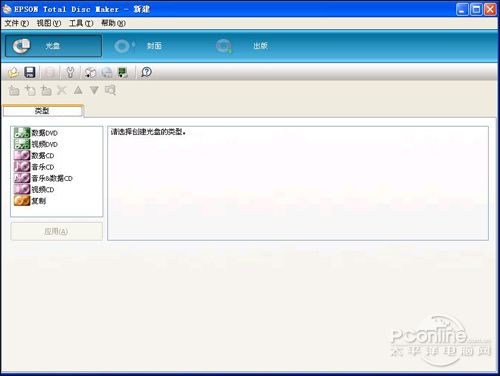Open the 帮助 menu
Image resolution: width=500 pixels, height=376 pixels.
tap(113, 23)
